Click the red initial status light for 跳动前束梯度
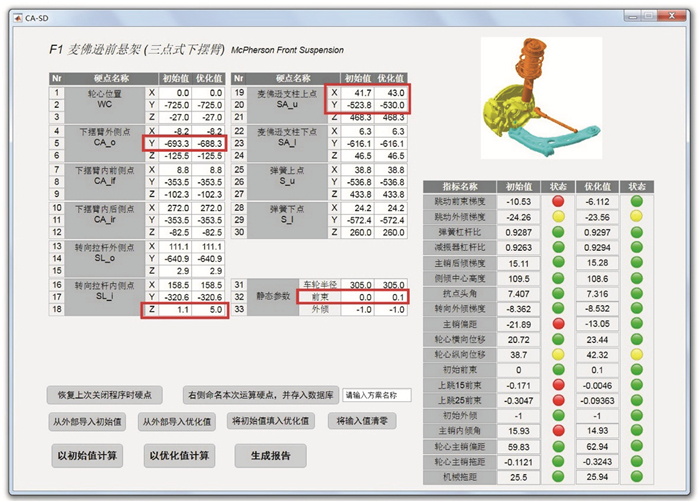The image size is (700, 502). pyautogui.click(x=558, y=201)
